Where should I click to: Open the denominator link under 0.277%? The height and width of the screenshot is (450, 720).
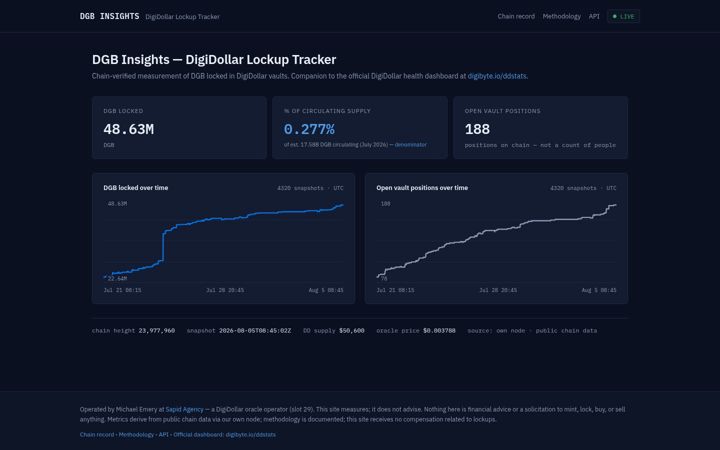click(411, 145)
